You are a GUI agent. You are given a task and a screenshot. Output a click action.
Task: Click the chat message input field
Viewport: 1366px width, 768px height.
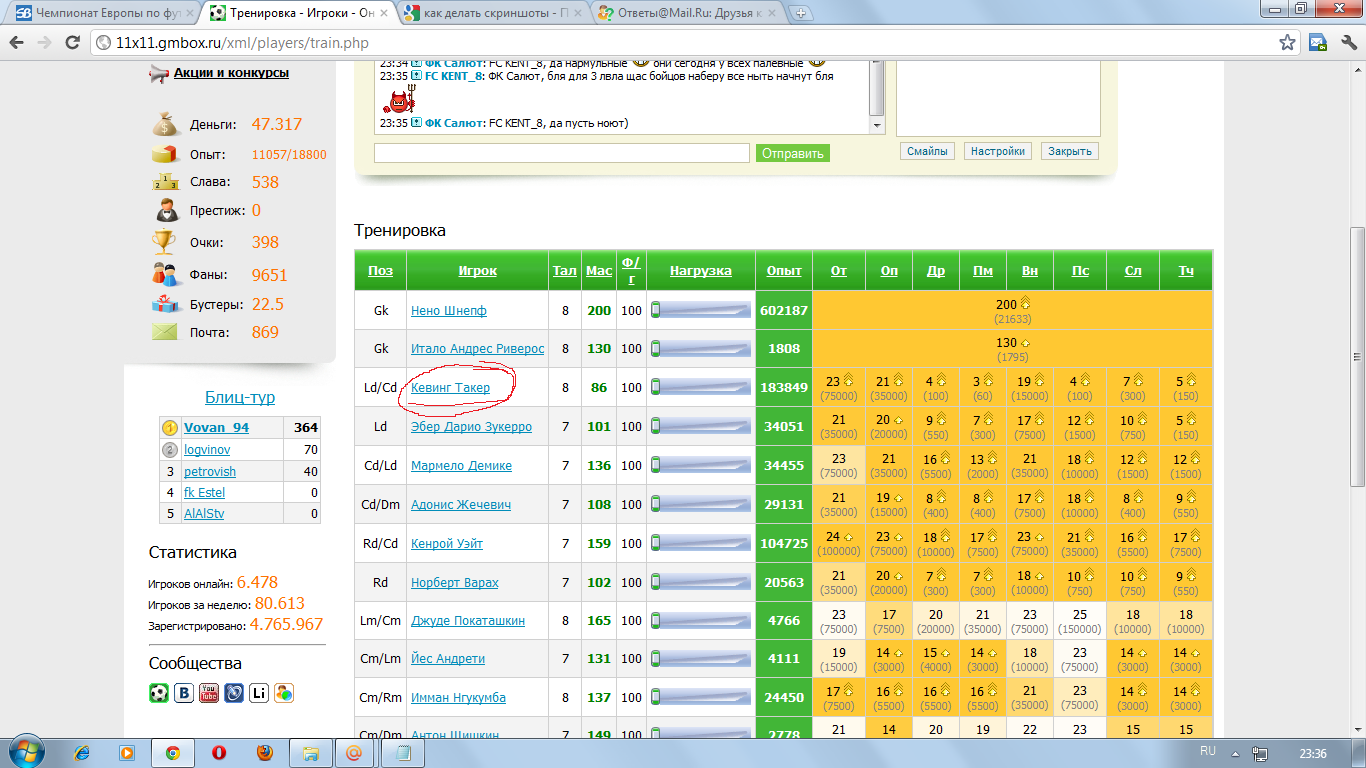pos(561,153)
